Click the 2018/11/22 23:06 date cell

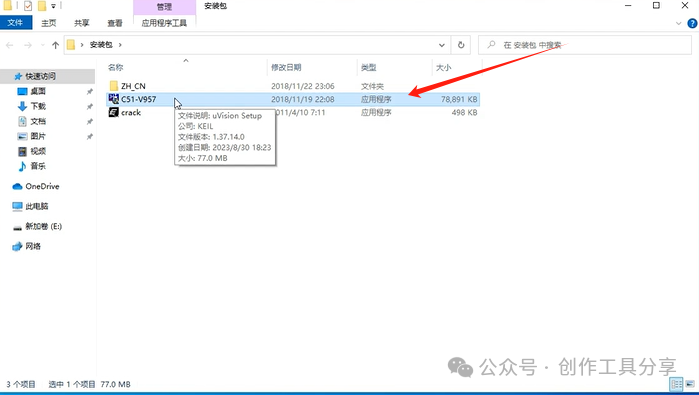(x=303, y=86)
